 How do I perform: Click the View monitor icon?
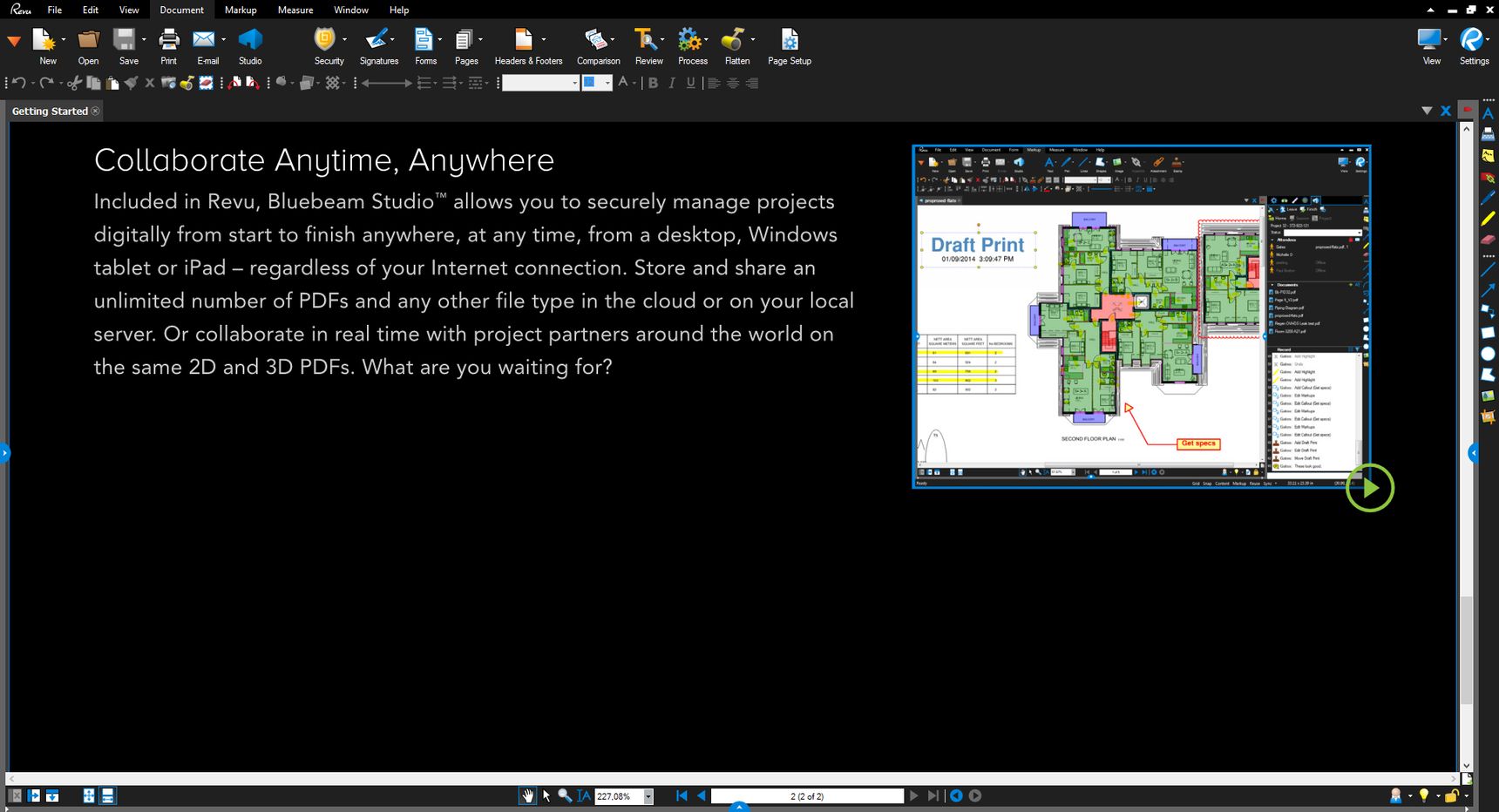1428,40
